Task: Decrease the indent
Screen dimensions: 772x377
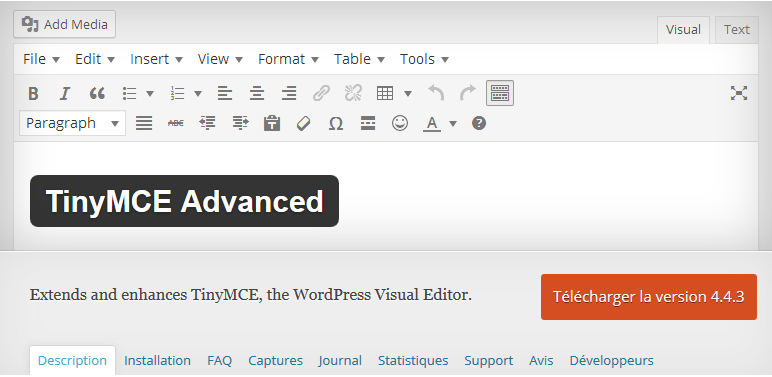Action: pos(208,123)
